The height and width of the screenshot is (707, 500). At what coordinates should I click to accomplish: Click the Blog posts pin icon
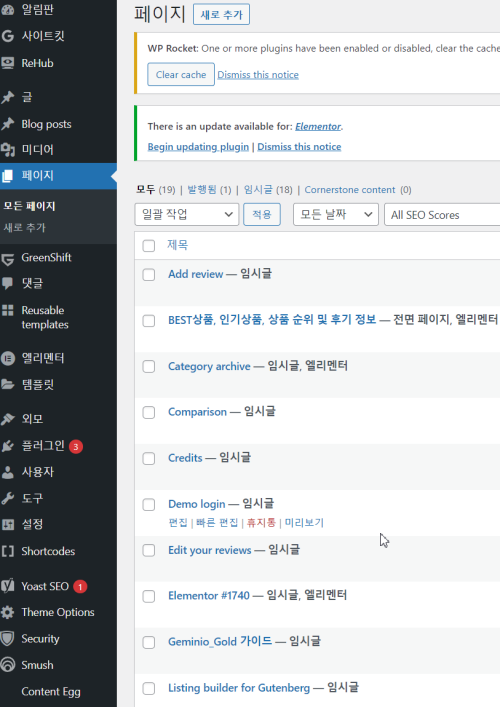[7, 124]
